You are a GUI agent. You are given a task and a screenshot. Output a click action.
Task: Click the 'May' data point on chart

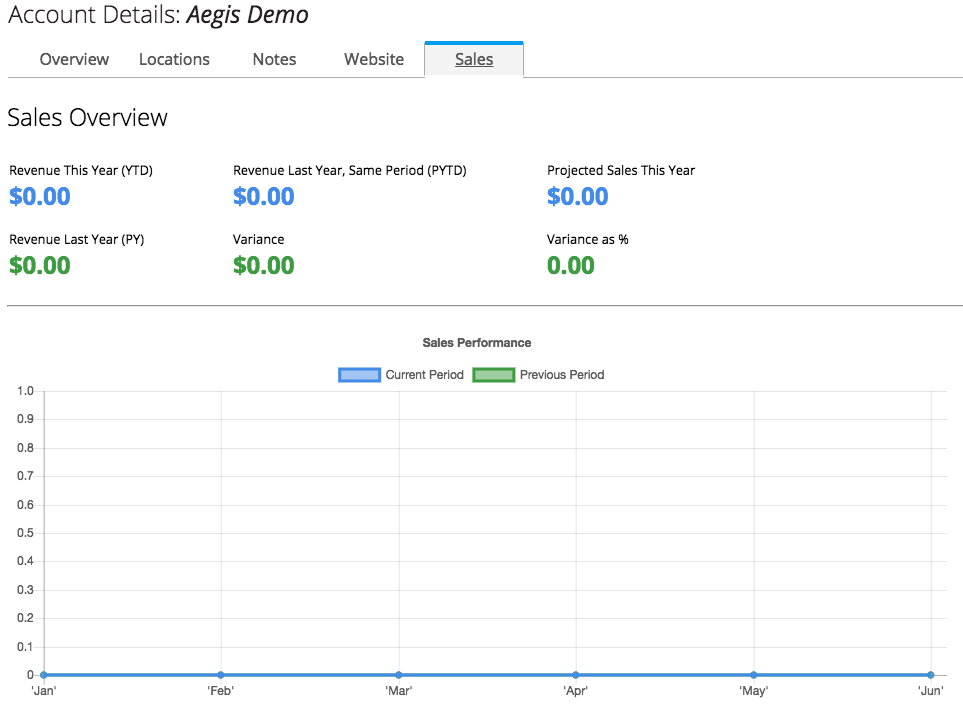754,675
